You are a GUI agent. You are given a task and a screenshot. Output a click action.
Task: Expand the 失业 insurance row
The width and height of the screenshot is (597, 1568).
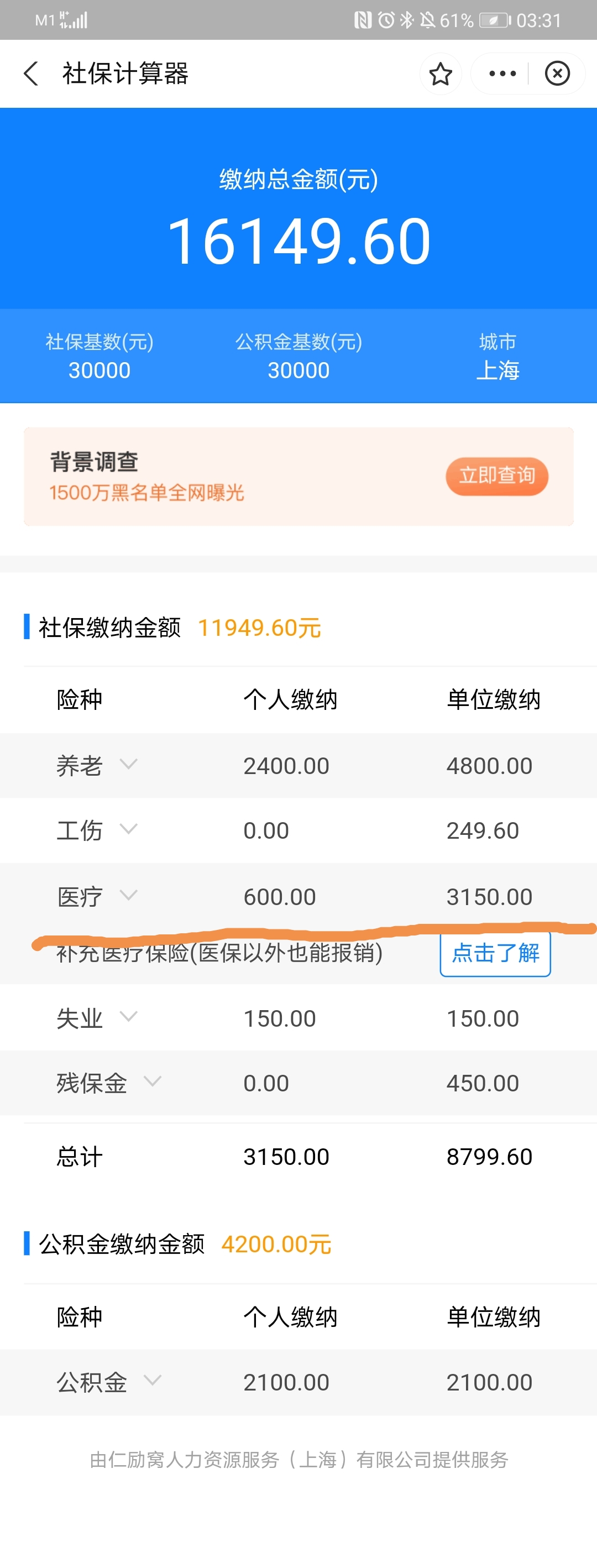click(128, 1017)
